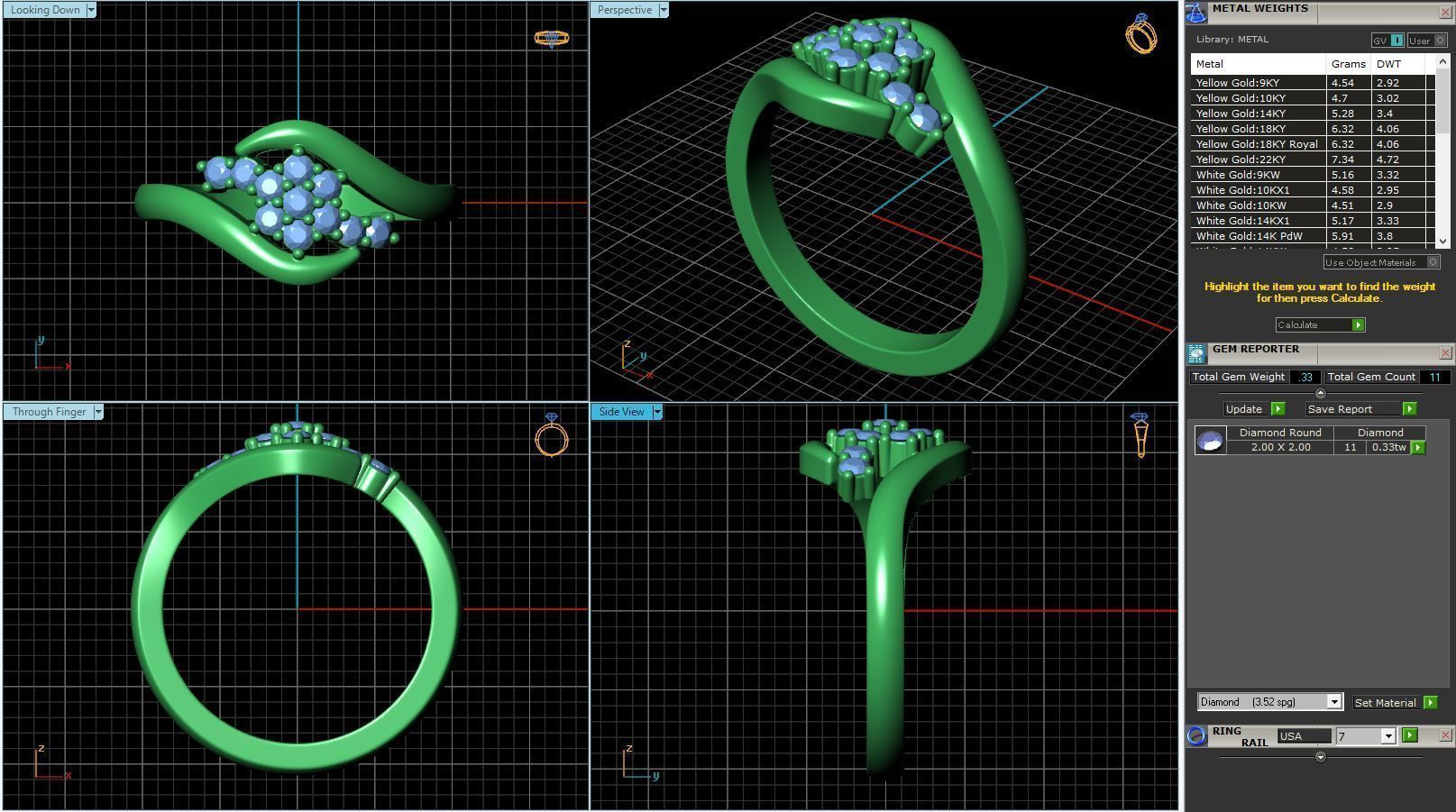Click the green arrow in Ring Rail panel

click(1410, 735)
